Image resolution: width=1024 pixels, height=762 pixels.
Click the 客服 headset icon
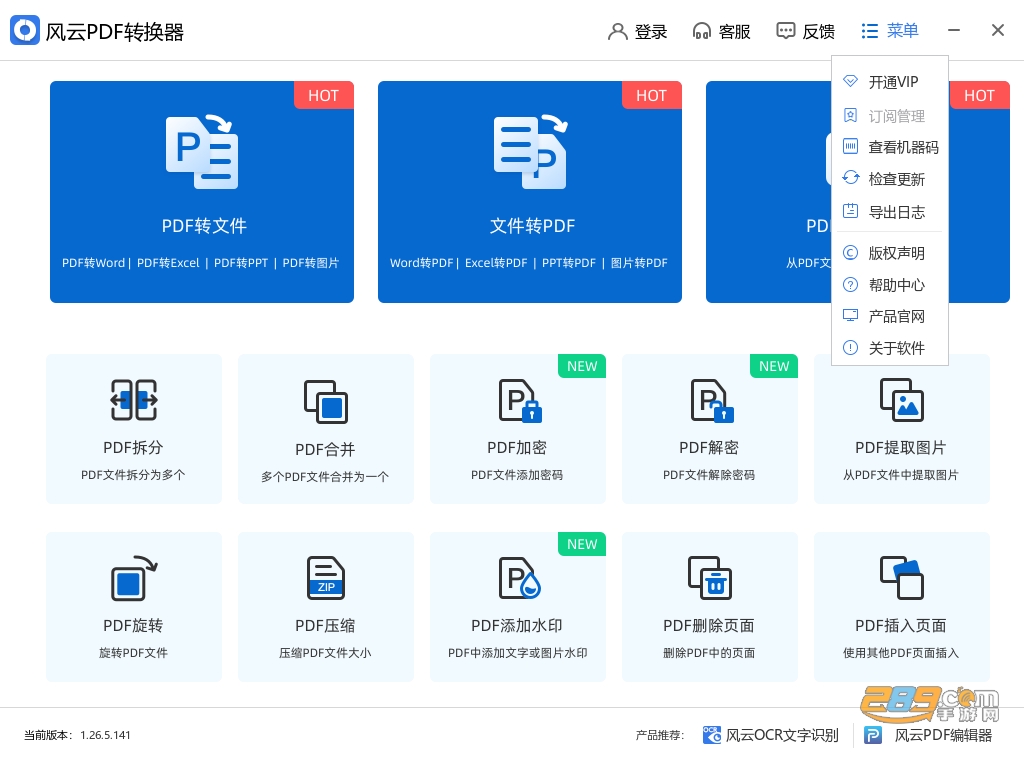pos(701,31)
